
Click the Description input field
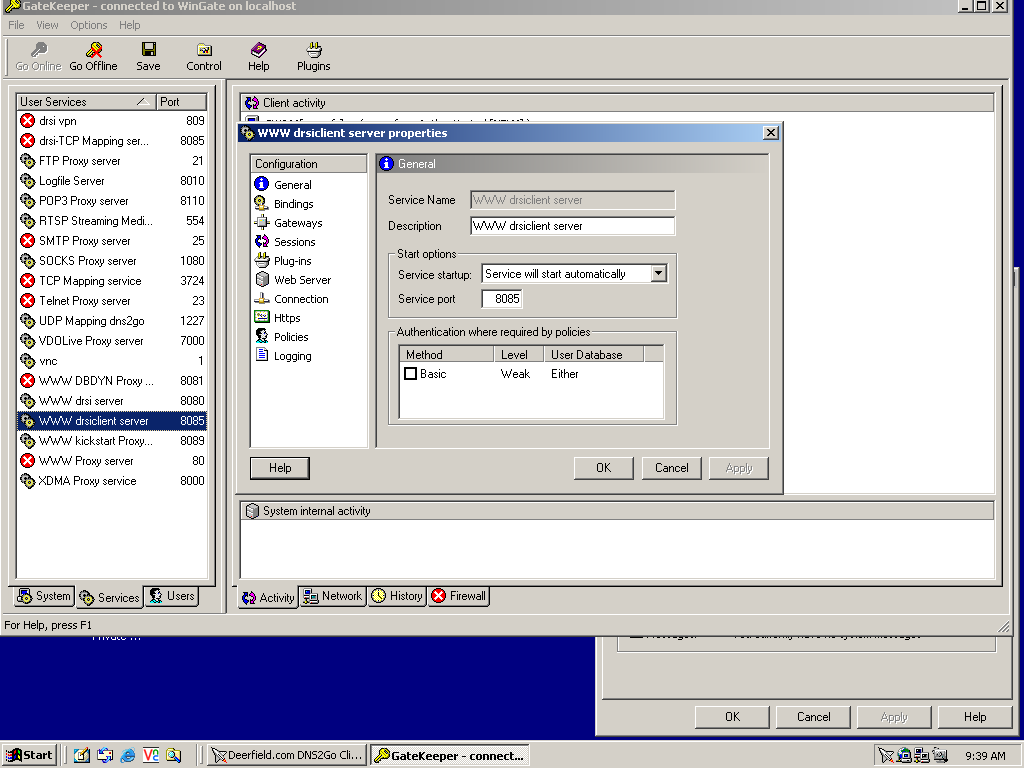(x=572, y=226)
